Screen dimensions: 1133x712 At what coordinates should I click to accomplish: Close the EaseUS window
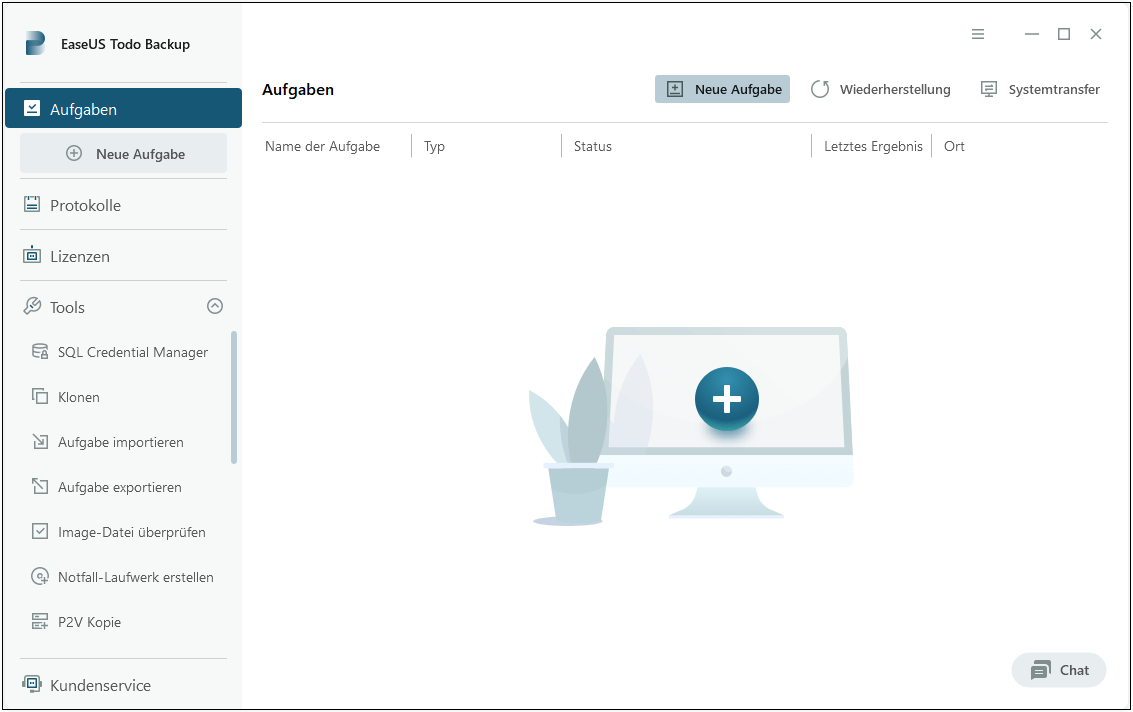coord(1095,34)
